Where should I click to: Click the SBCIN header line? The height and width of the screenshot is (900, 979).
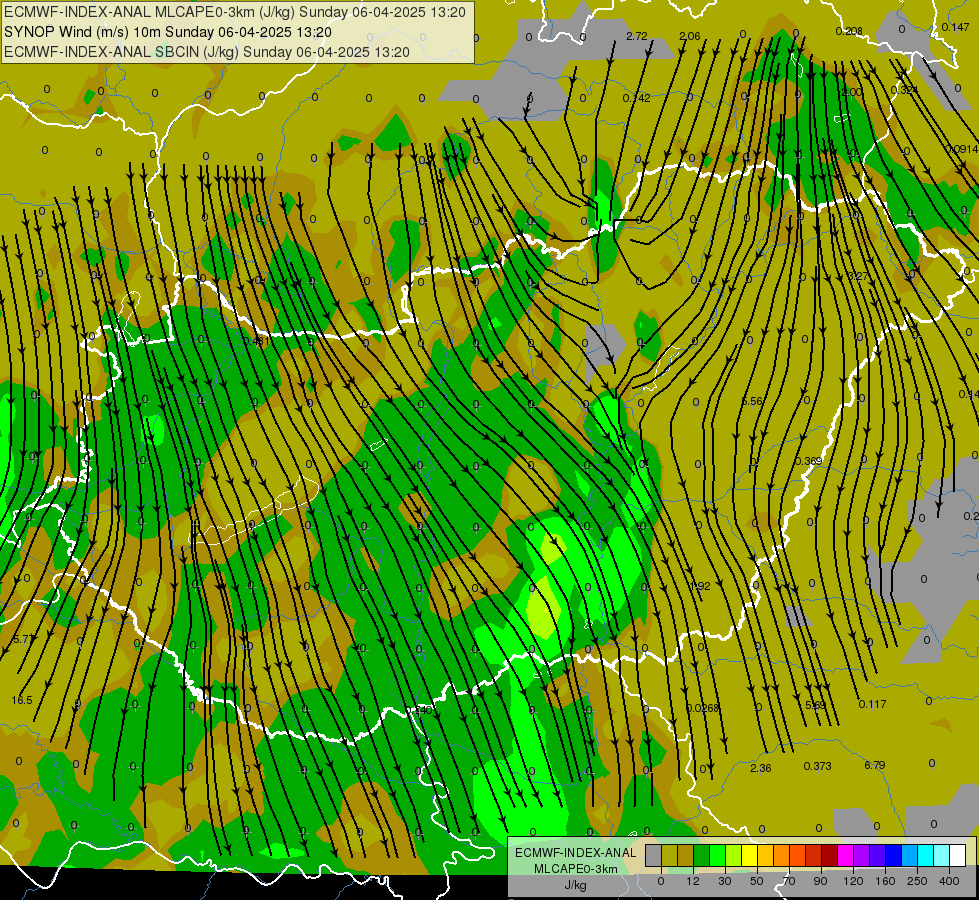coord(207,52)
